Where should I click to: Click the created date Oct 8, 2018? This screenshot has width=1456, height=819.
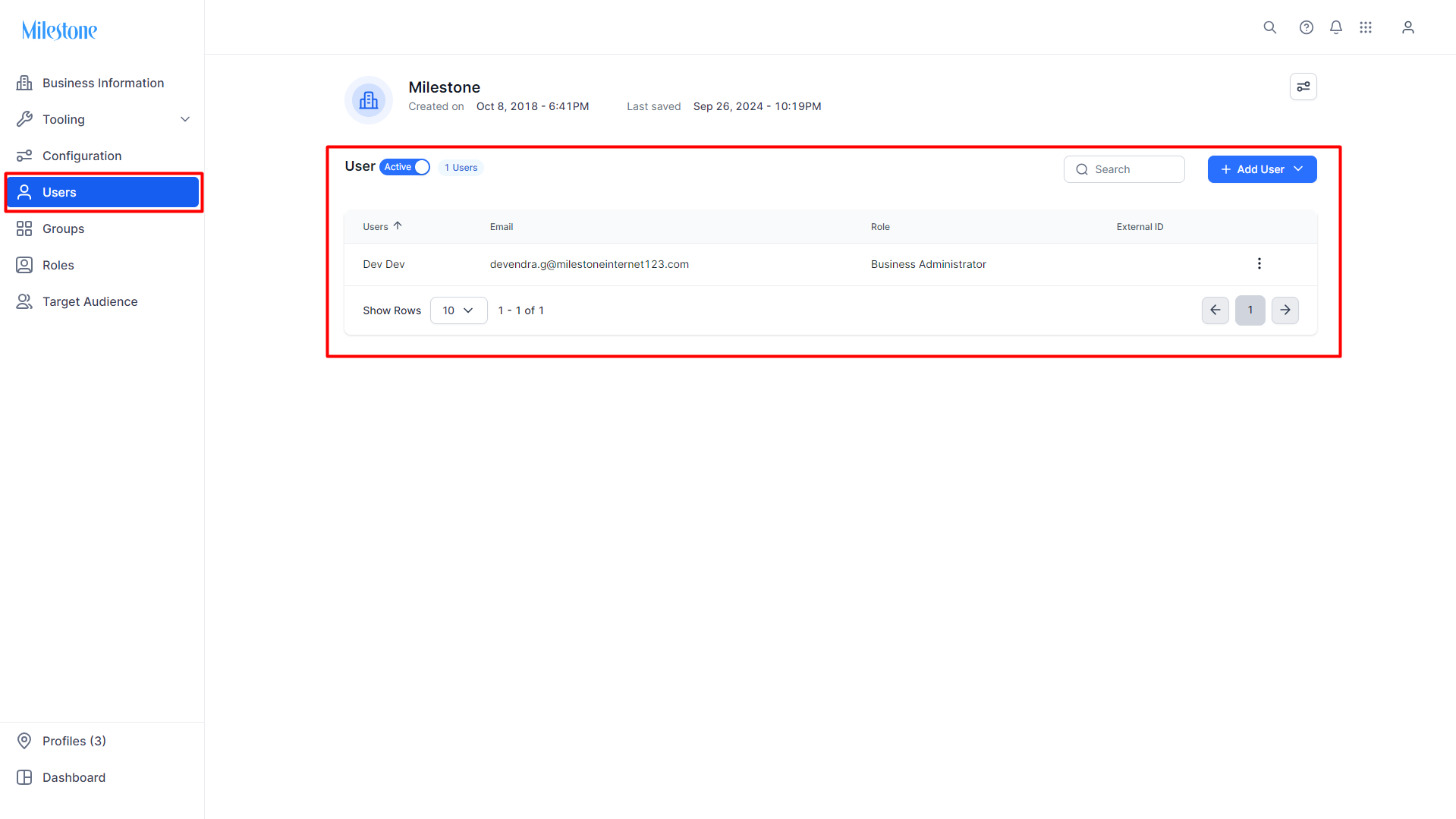click(x=532, y=106)
